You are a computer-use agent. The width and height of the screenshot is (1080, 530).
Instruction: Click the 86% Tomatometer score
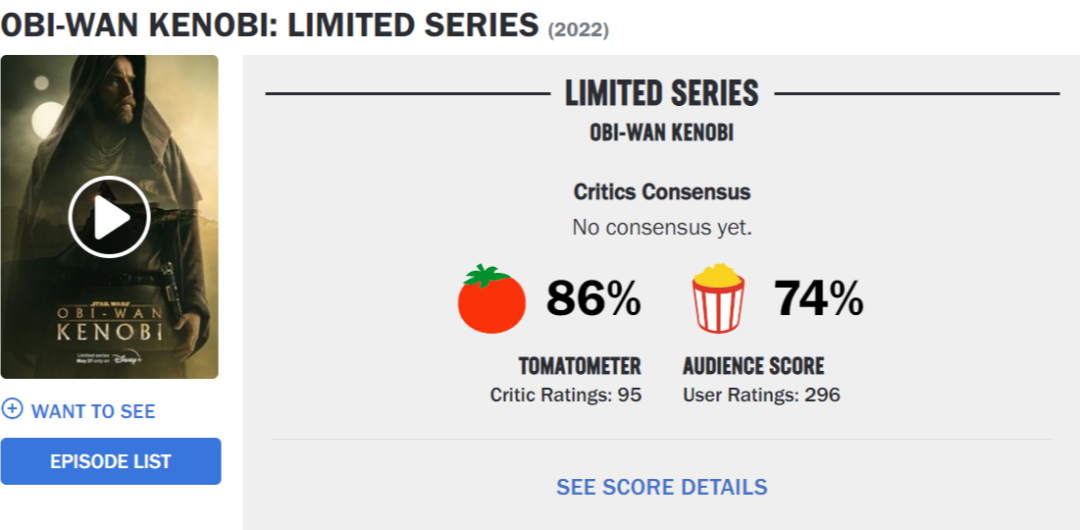594,298
